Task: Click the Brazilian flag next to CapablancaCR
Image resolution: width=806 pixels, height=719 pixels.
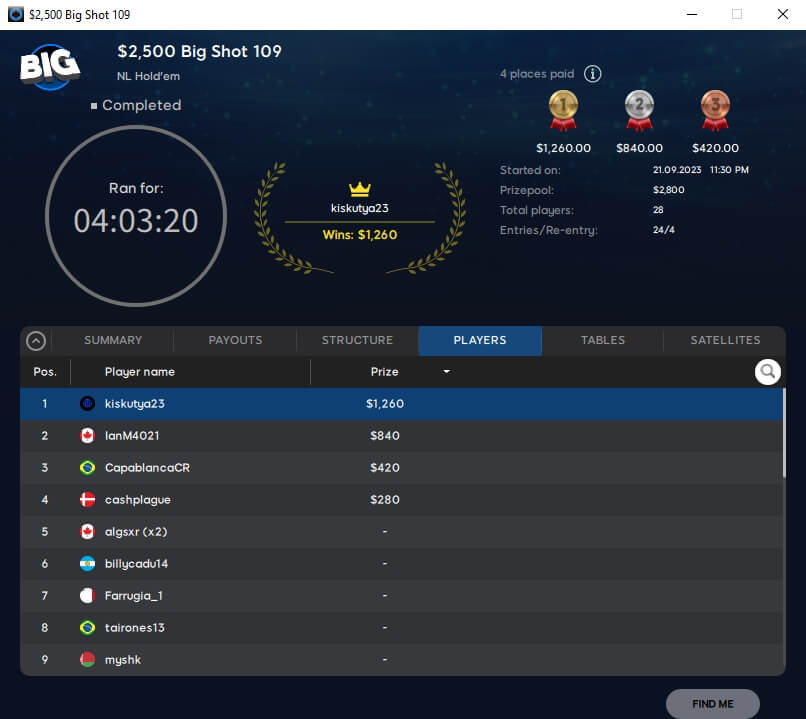Action: (x=87, y=468)
